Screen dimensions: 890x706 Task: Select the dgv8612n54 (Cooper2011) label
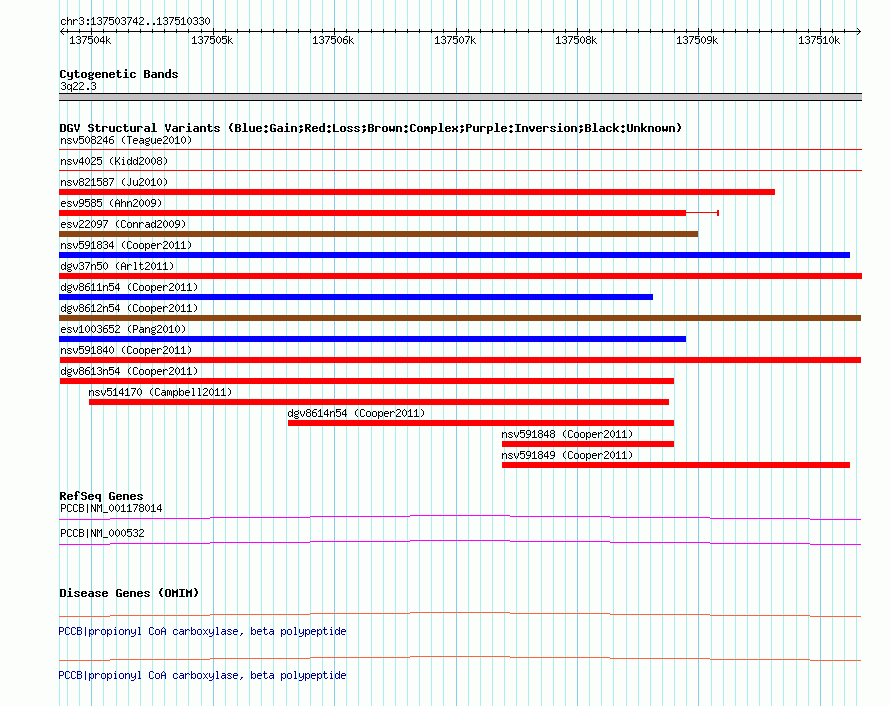[129, 308]
